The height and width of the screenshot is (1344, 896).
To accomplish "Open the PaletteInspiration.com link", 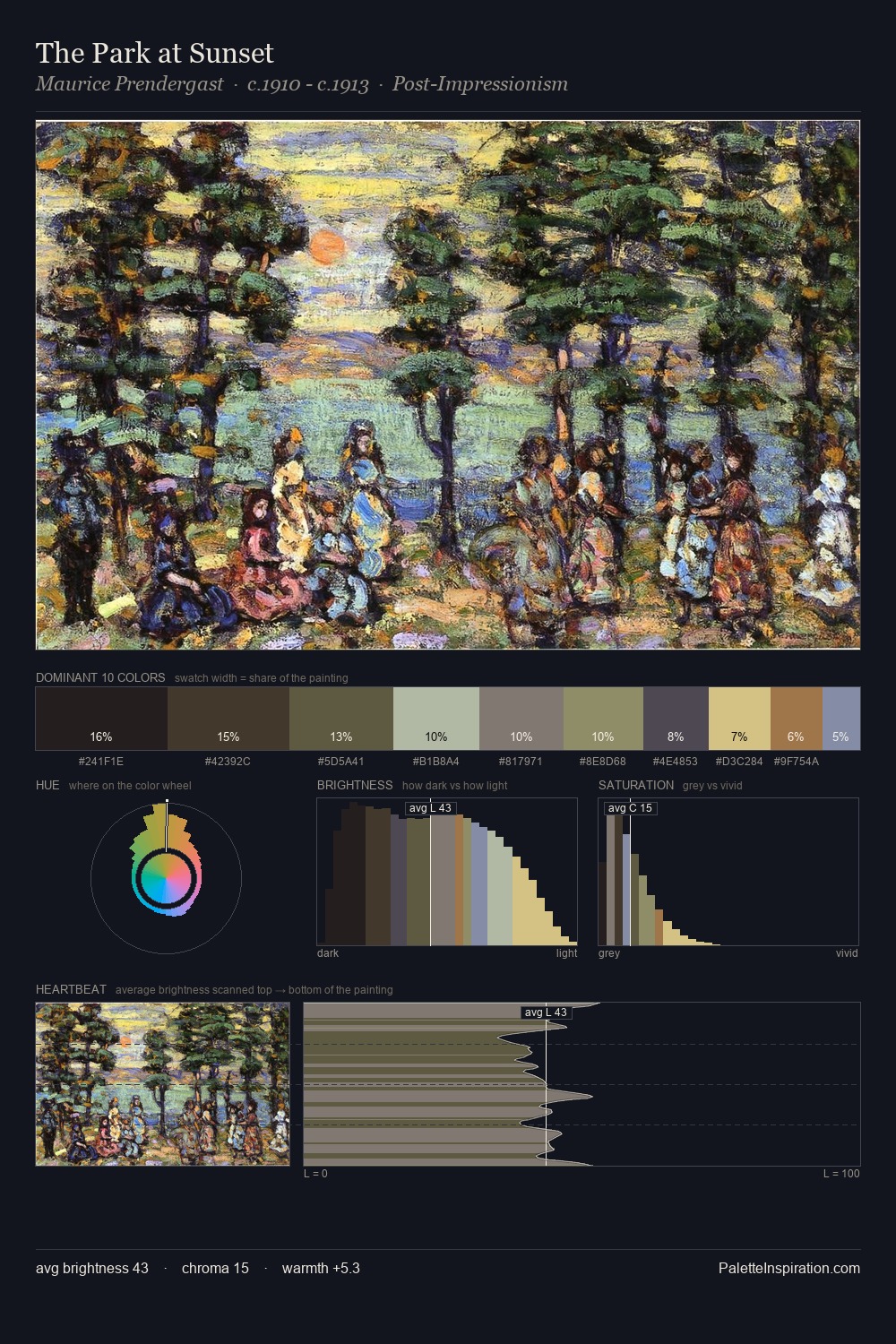I will (x=789, y=1268).
